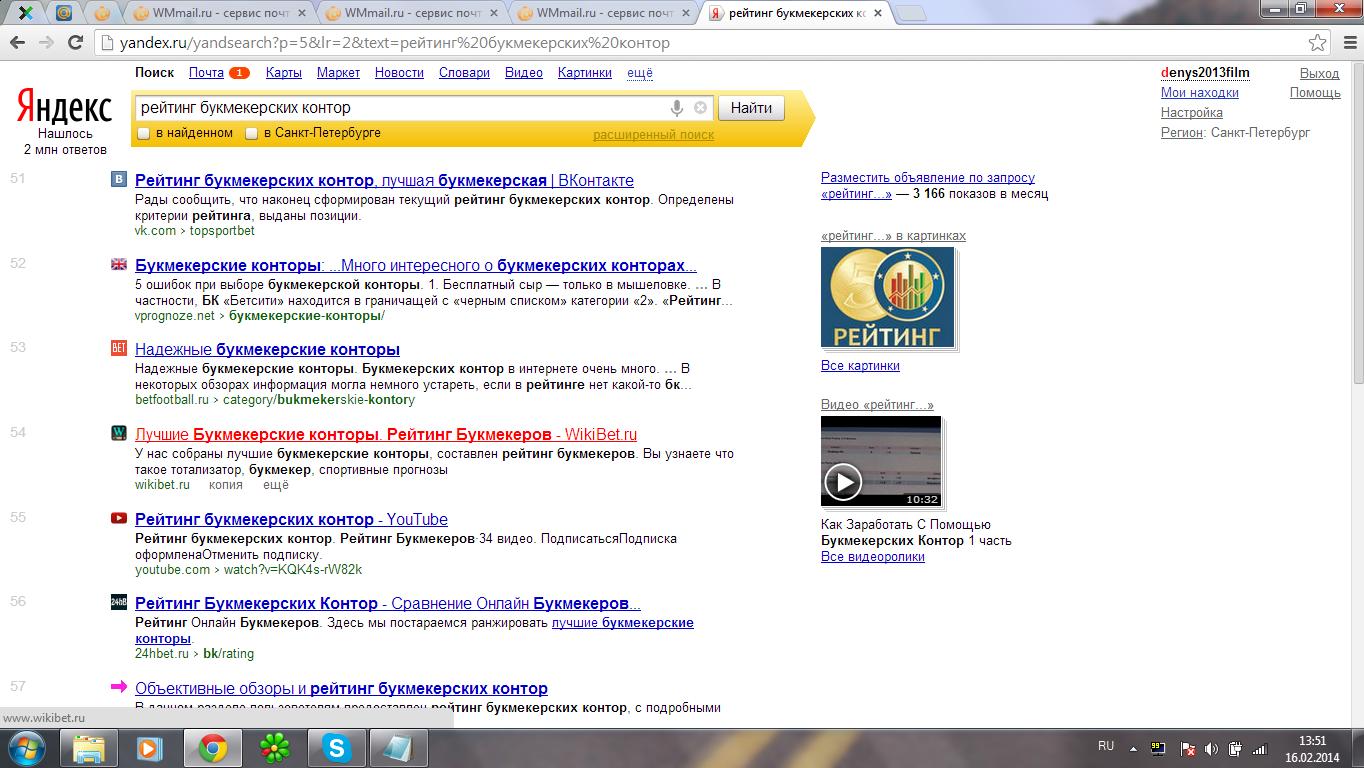Open Skype from the taskbar

coord(336,748)
